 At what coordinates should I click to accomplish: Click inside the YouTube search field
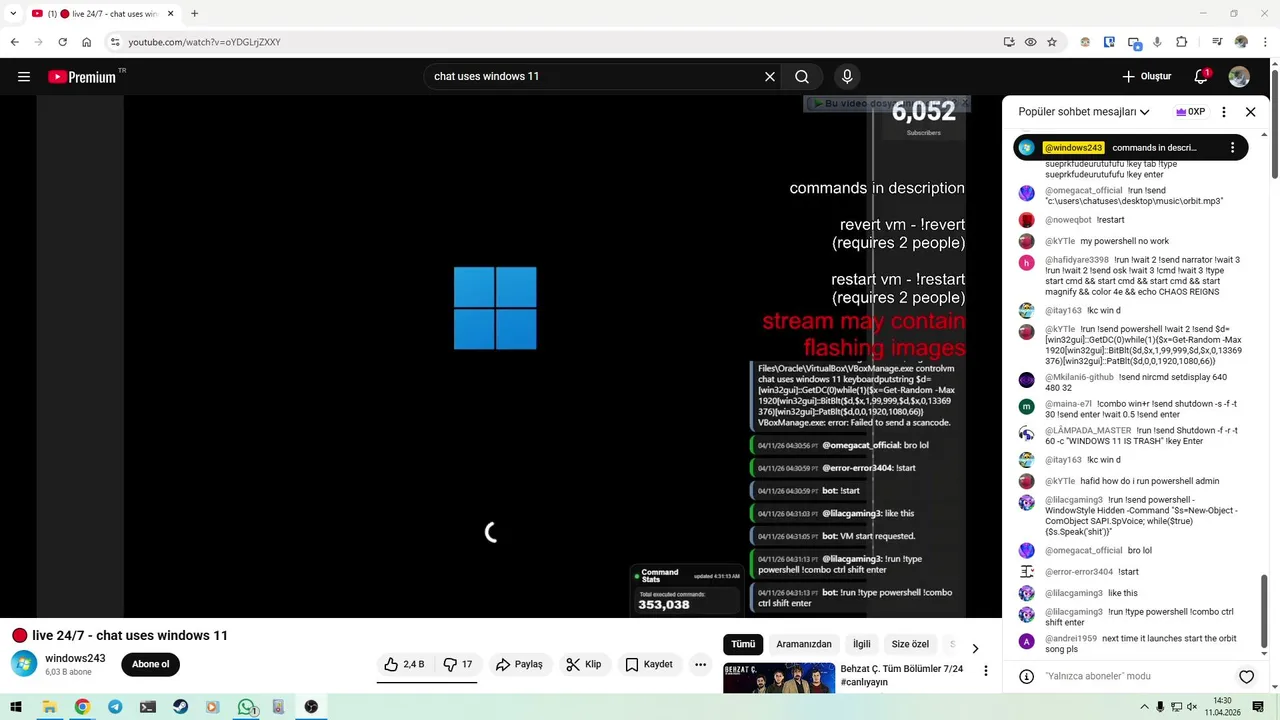(595, 77)
